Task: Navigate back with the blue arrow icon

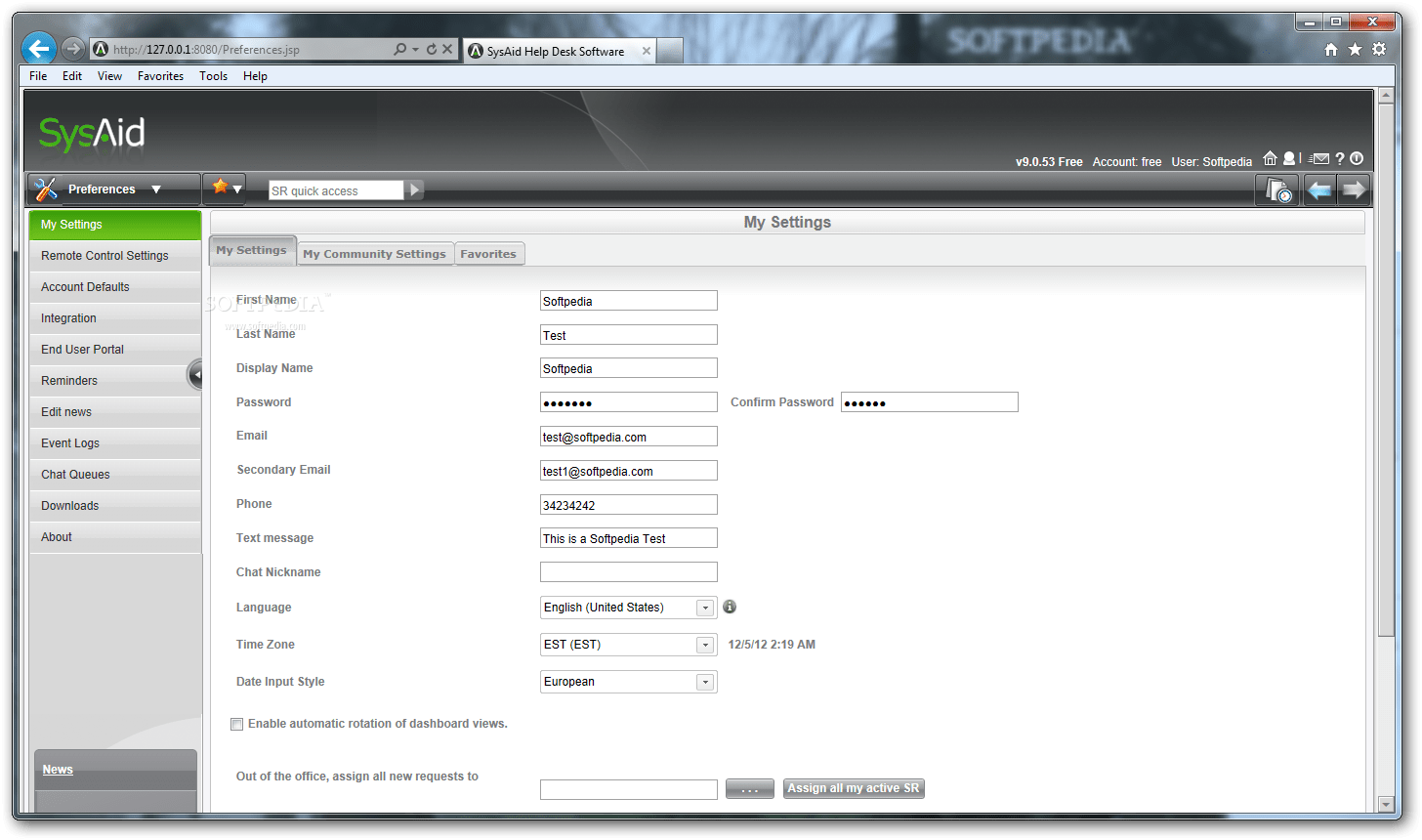Action: 1318,189
